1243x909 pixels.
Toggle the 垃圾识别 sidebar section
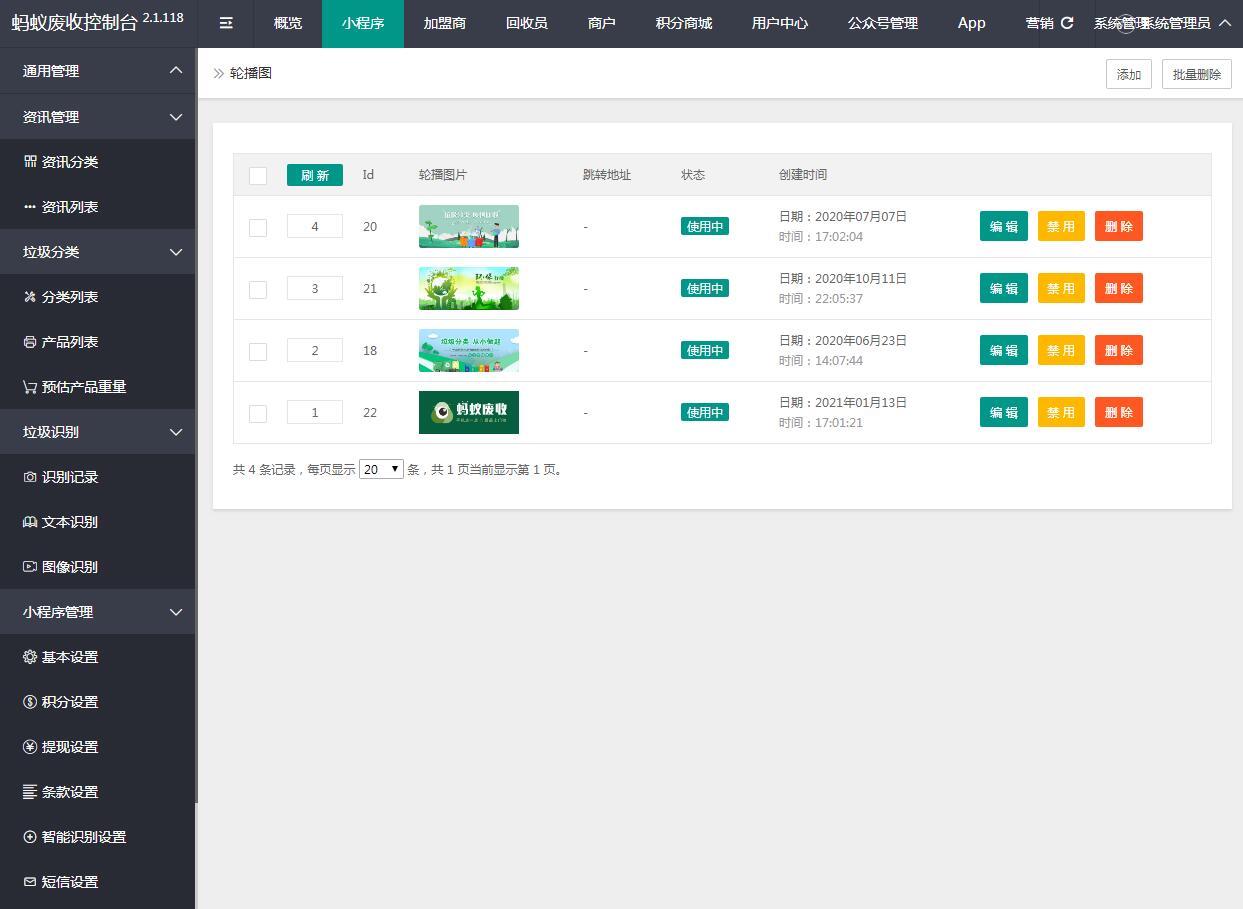[97, 431]
